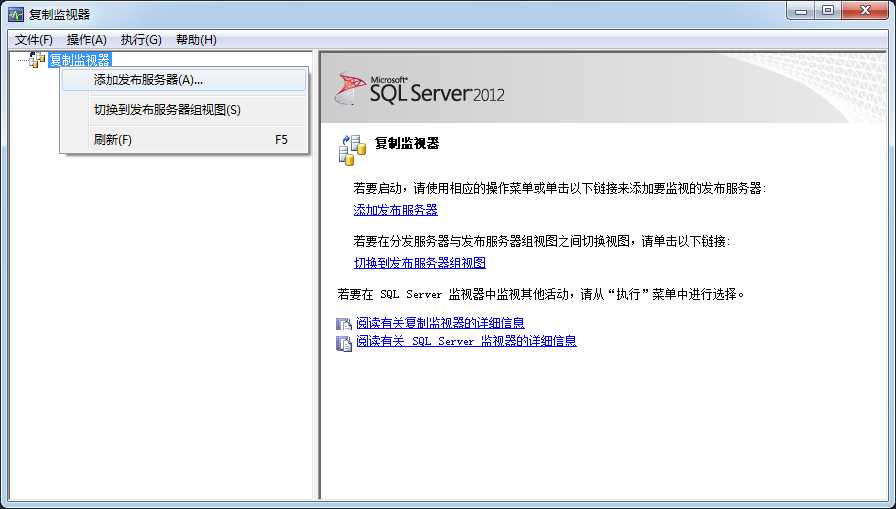Open the 操作(A) menu
This screenshot has height=509, width=896.
coord(86,40)
